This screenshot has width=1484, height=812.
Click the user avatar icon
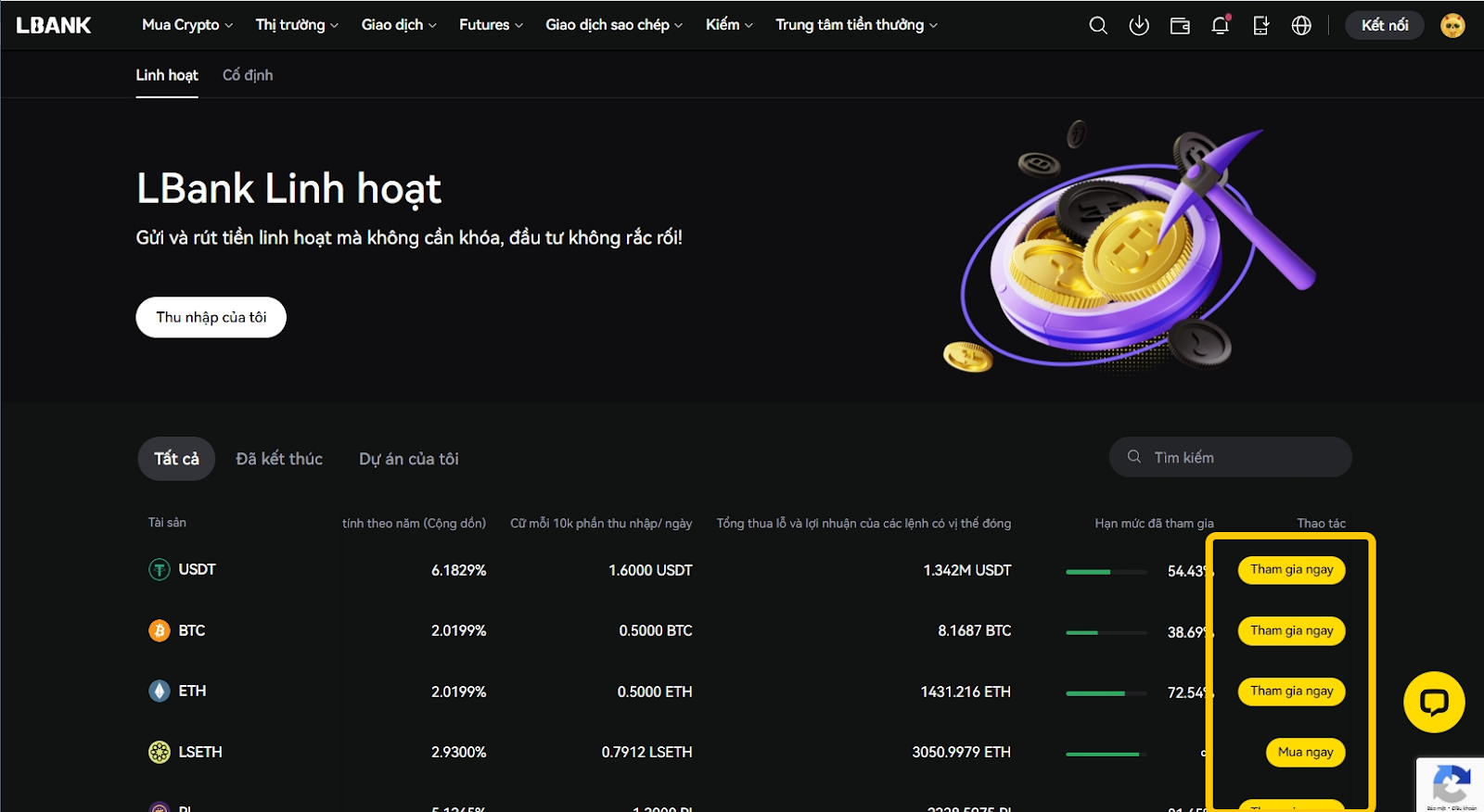pos(1452,25)
